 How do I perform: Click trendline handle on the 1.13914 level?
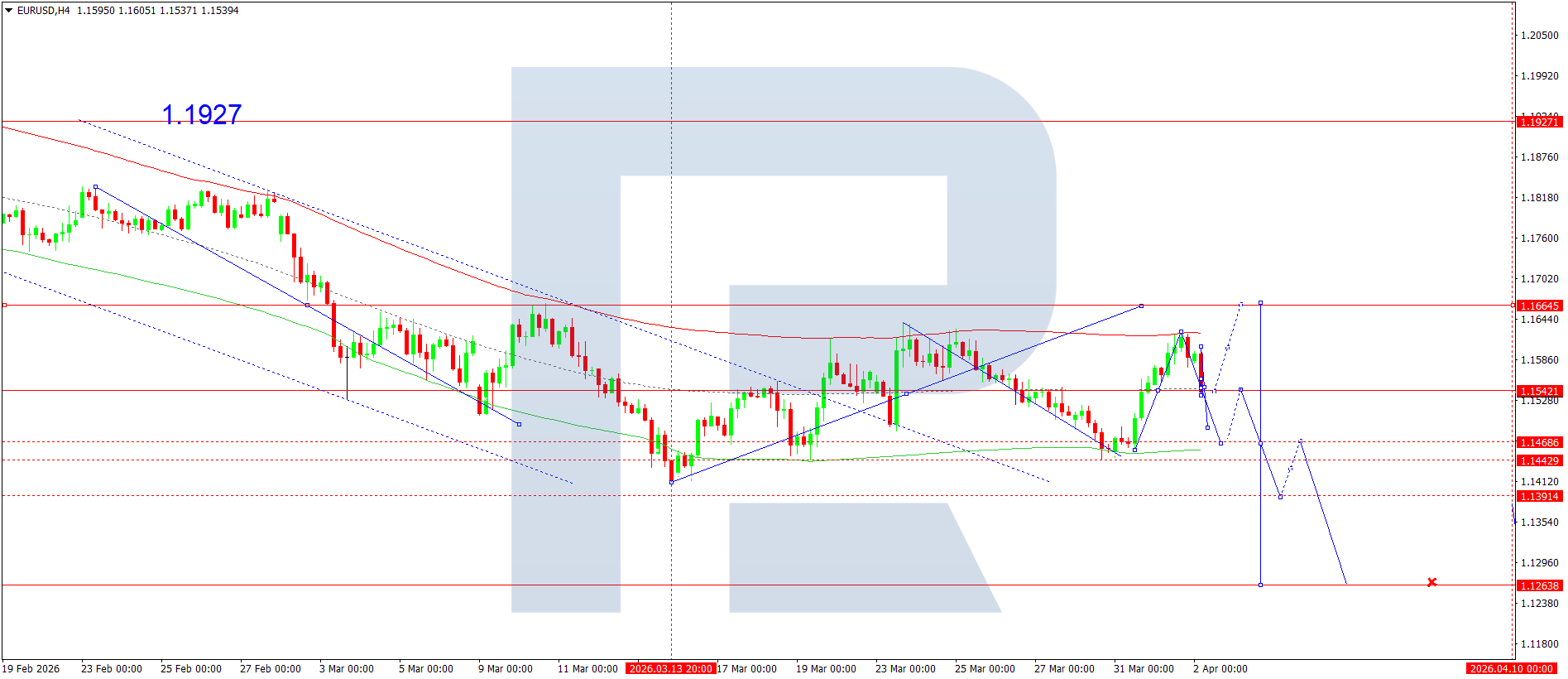(1280, 496)
